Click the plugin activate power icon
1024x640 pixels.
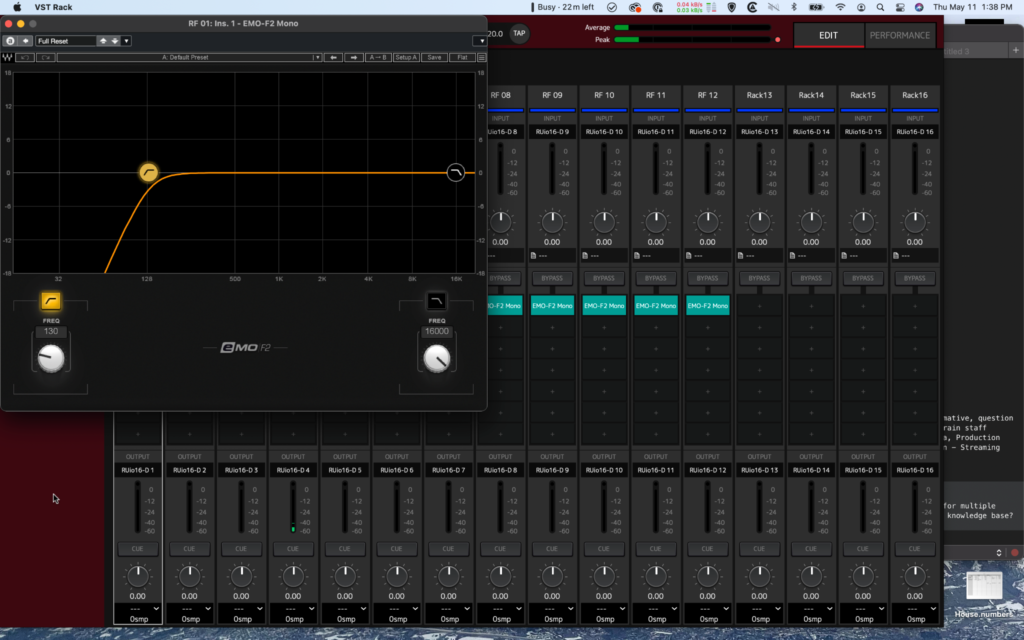pos(10,41)
